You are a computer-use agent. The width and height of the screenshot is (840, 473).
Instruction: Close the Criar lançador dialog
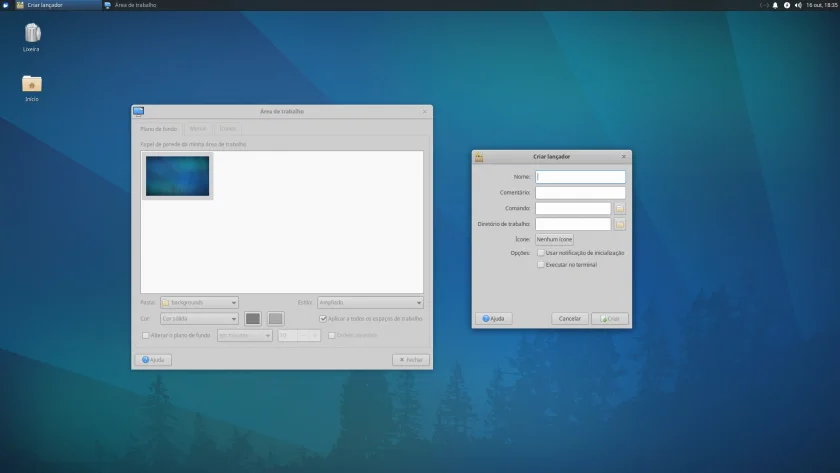coord(624,157)
